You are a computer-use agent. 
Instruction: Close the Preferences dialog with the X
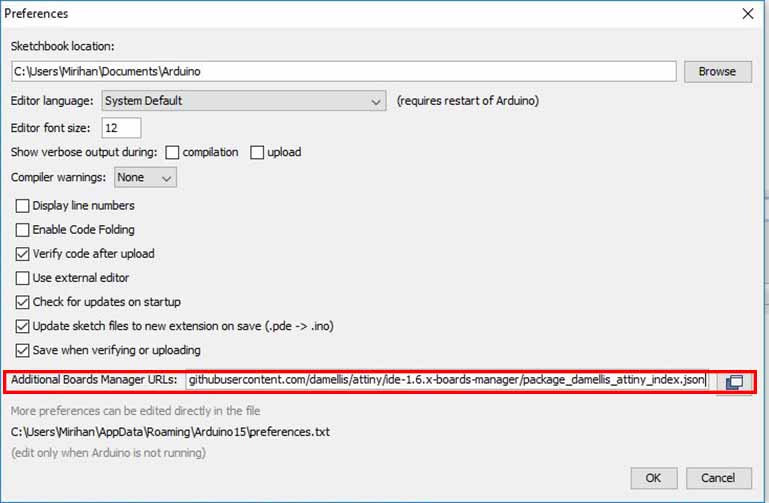point(747,14)
